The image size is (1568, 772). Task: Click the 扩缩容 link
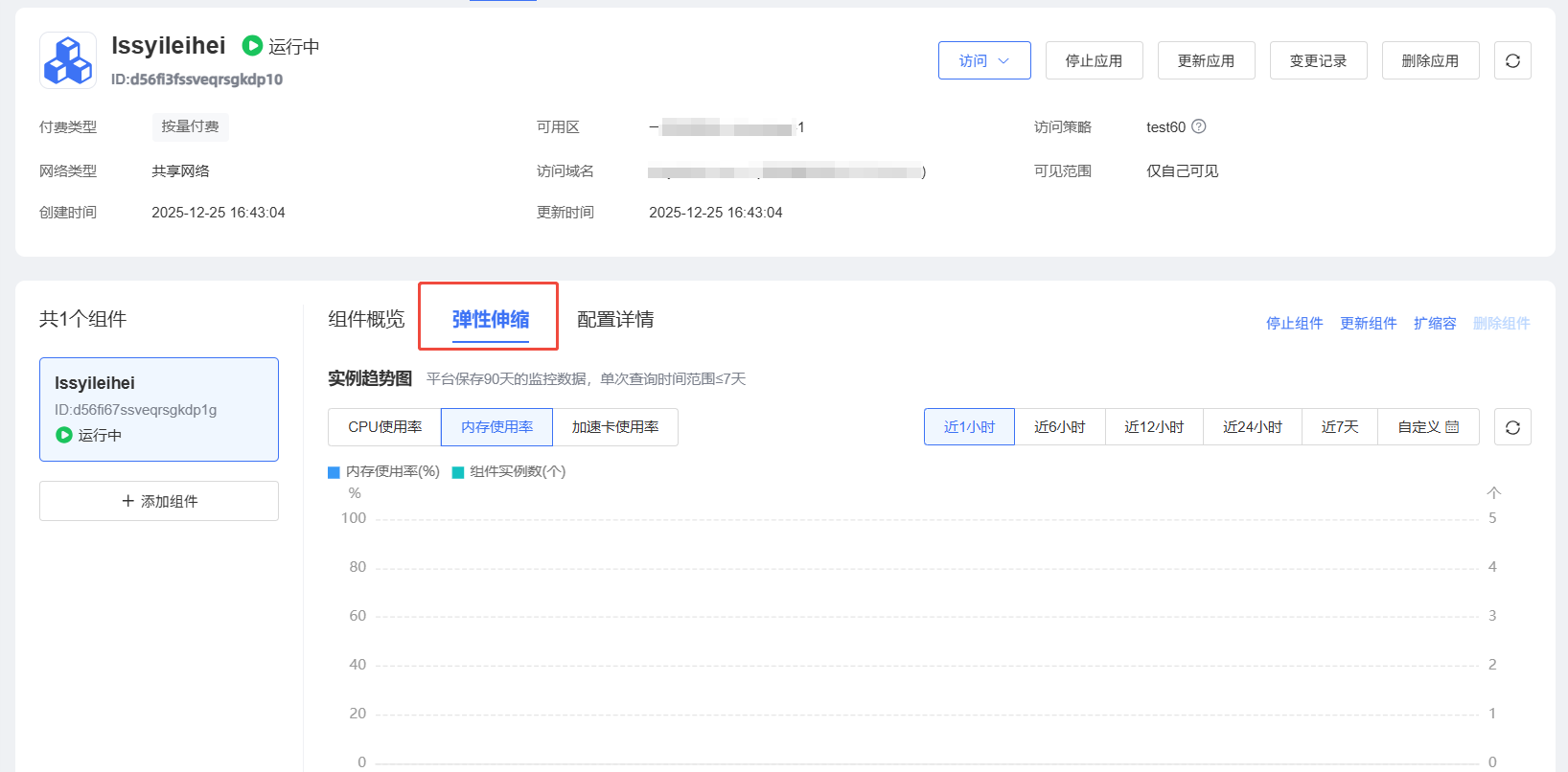pos(1434,323)
